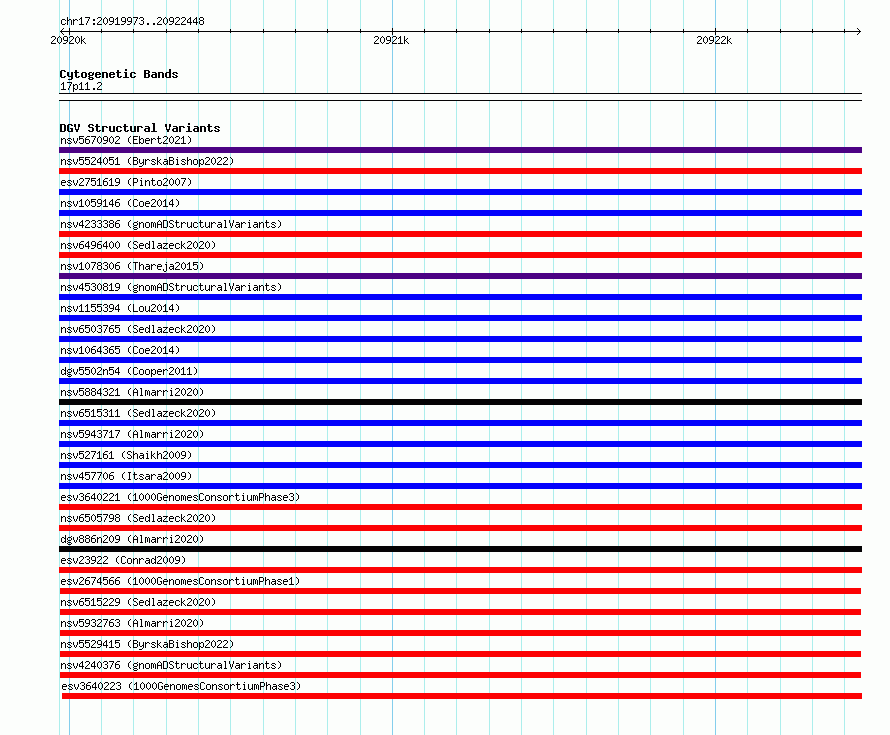Image resolution: width=890 pixels, height=735 pixels.
Task: Click the 20922k ruler label
Action: 714,40
